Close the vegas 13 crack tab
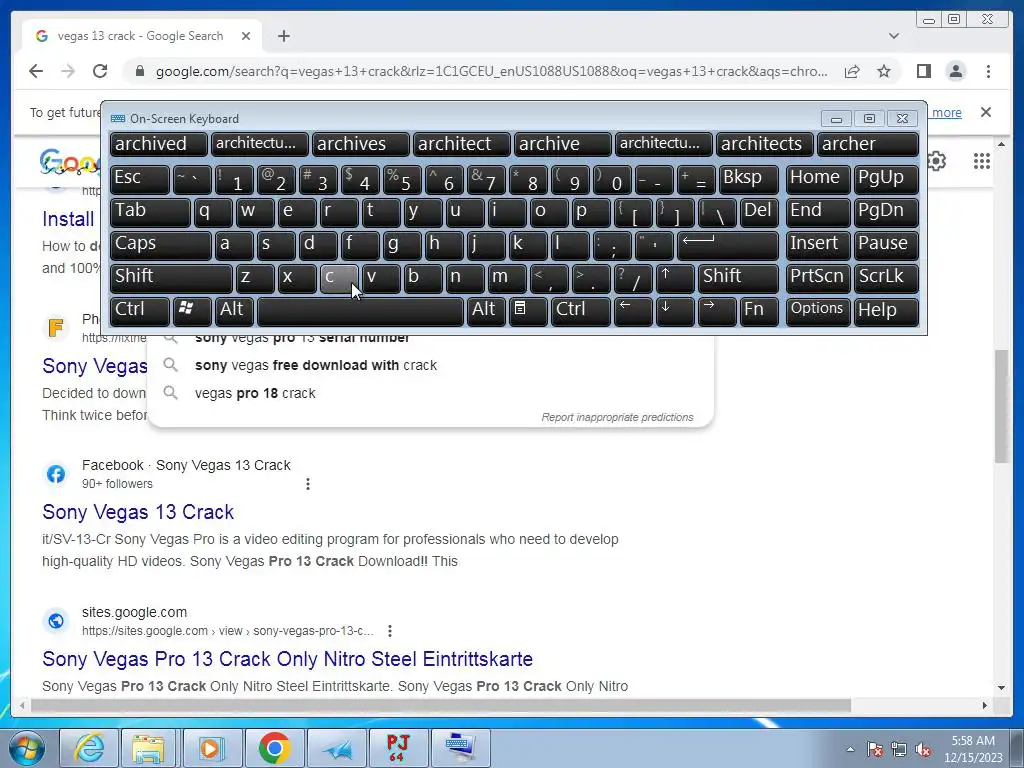The image size is (1024, 768). 246,36
